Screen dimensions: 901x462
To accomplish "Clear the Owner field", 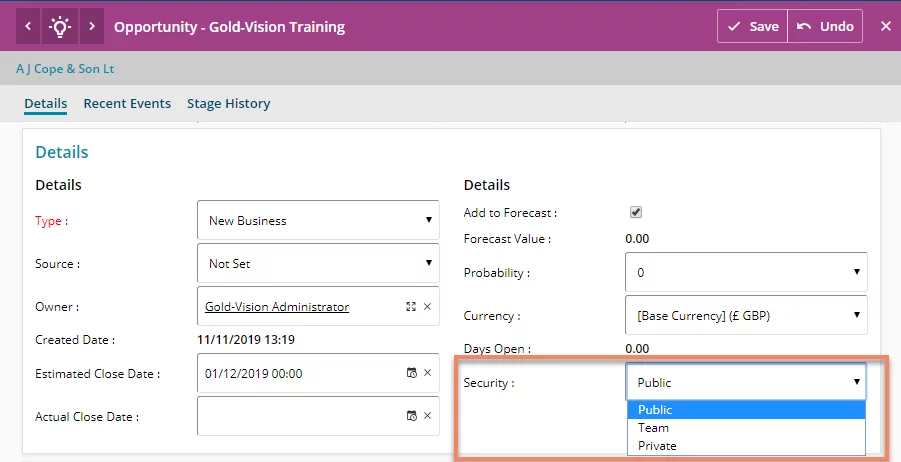I will [x=428, y=307].
